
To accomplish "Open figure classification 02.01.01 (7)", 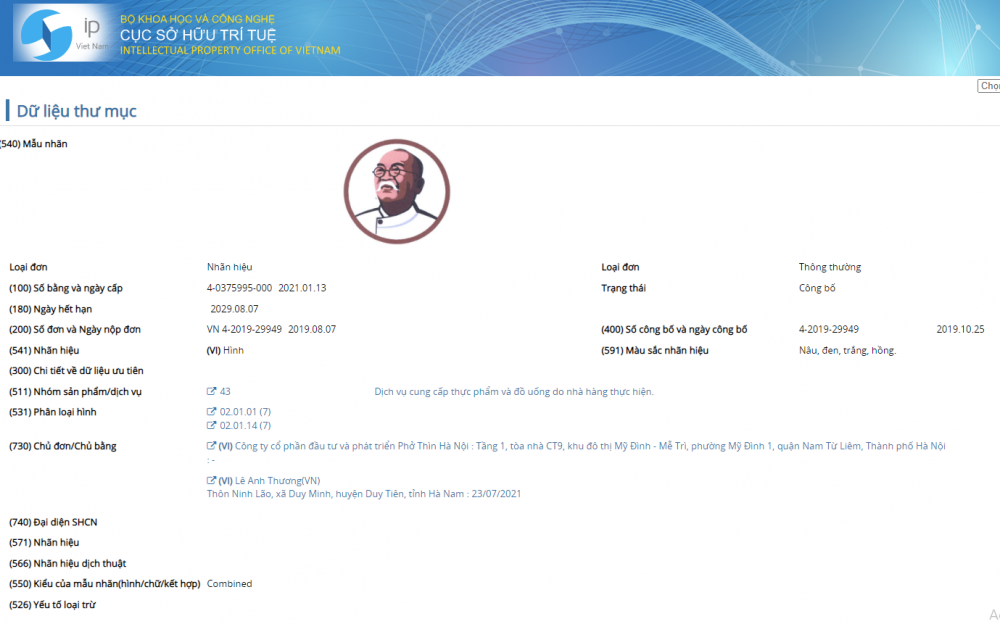I will tap(246, 412).
